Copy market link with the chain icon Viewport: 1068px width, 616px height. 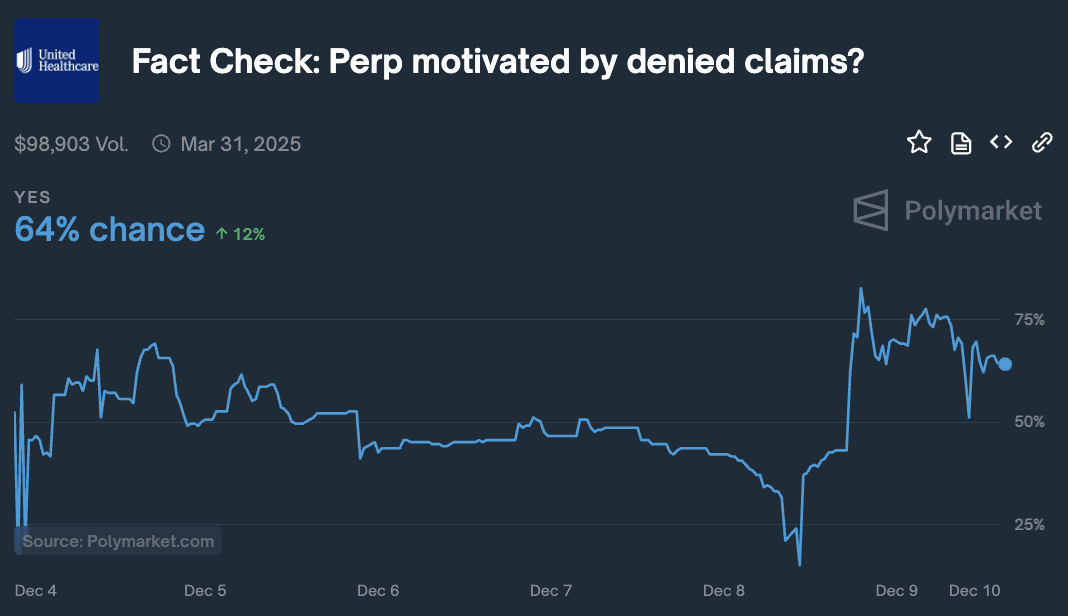[x=1042, y=143]
